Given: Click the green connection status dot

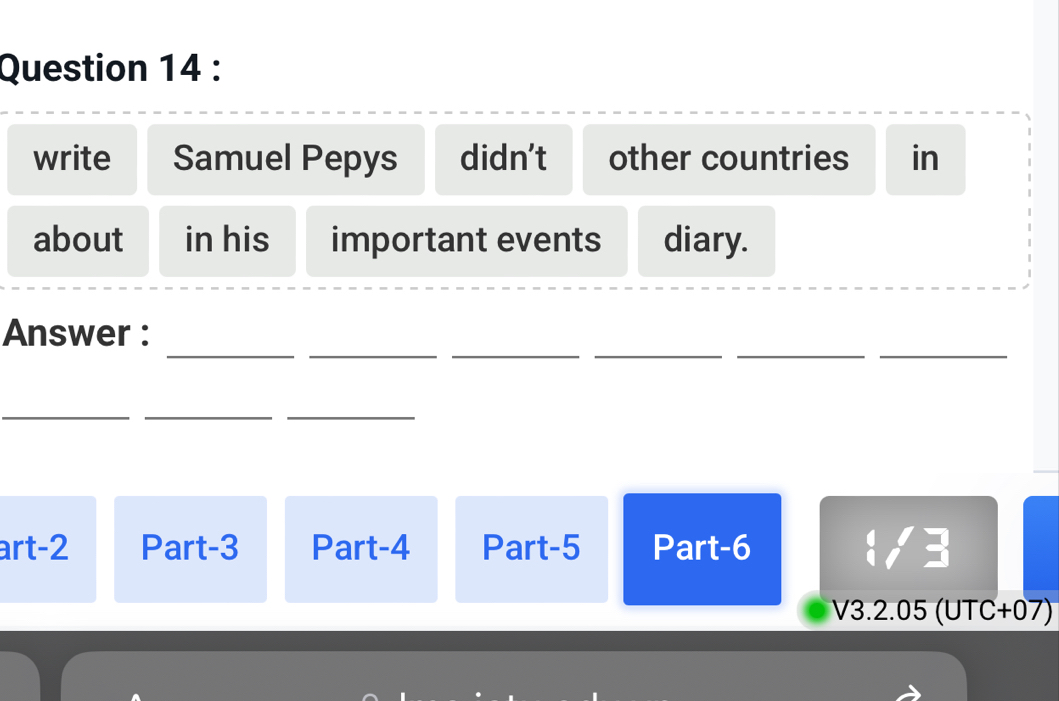Looking at the screenshot, I should pyautogui.click(x=817, y=610).
